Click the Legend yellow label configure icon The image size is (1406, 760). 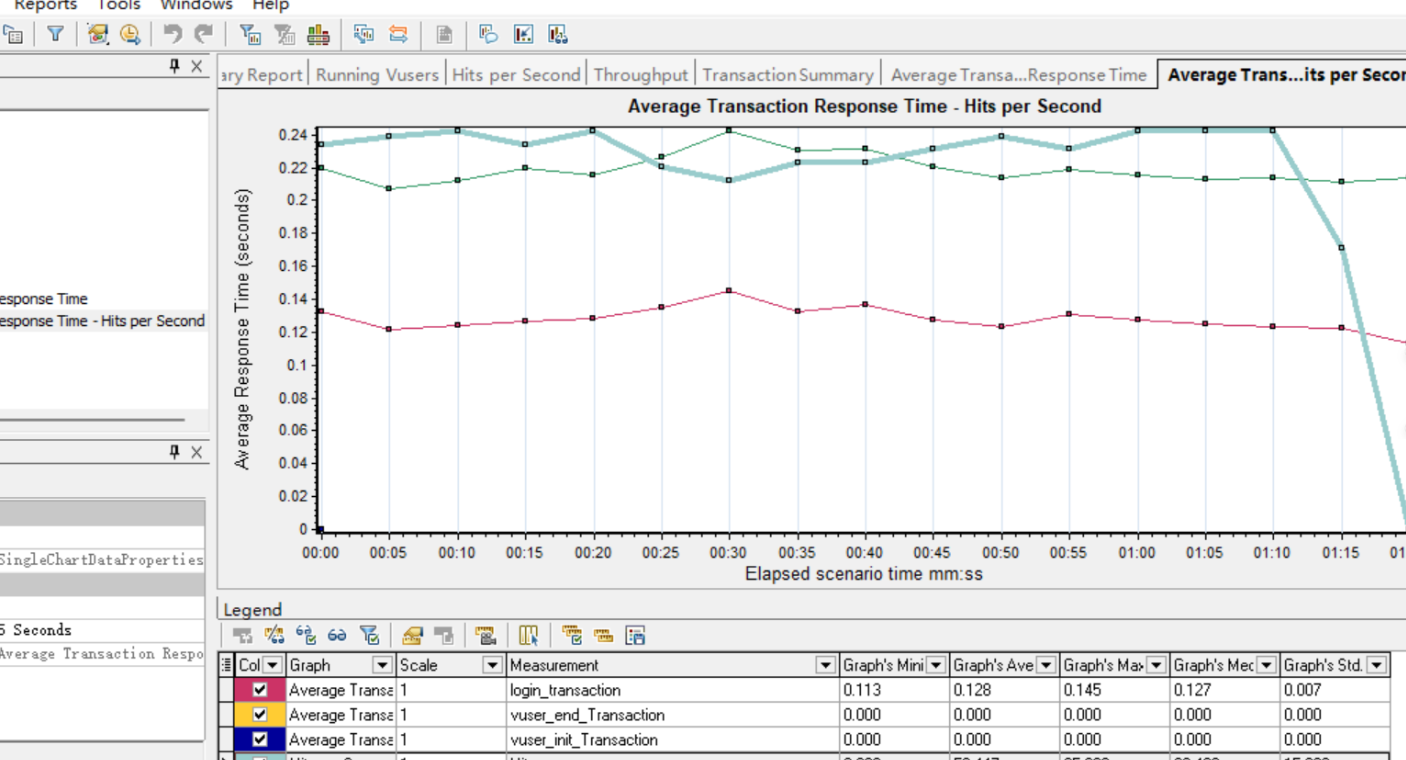coord(412,635)
